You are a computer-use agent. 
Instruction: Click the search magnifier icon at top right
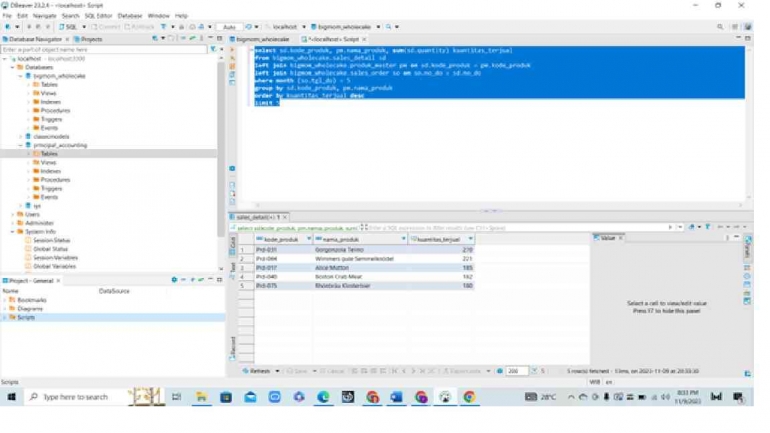[720, 27]
